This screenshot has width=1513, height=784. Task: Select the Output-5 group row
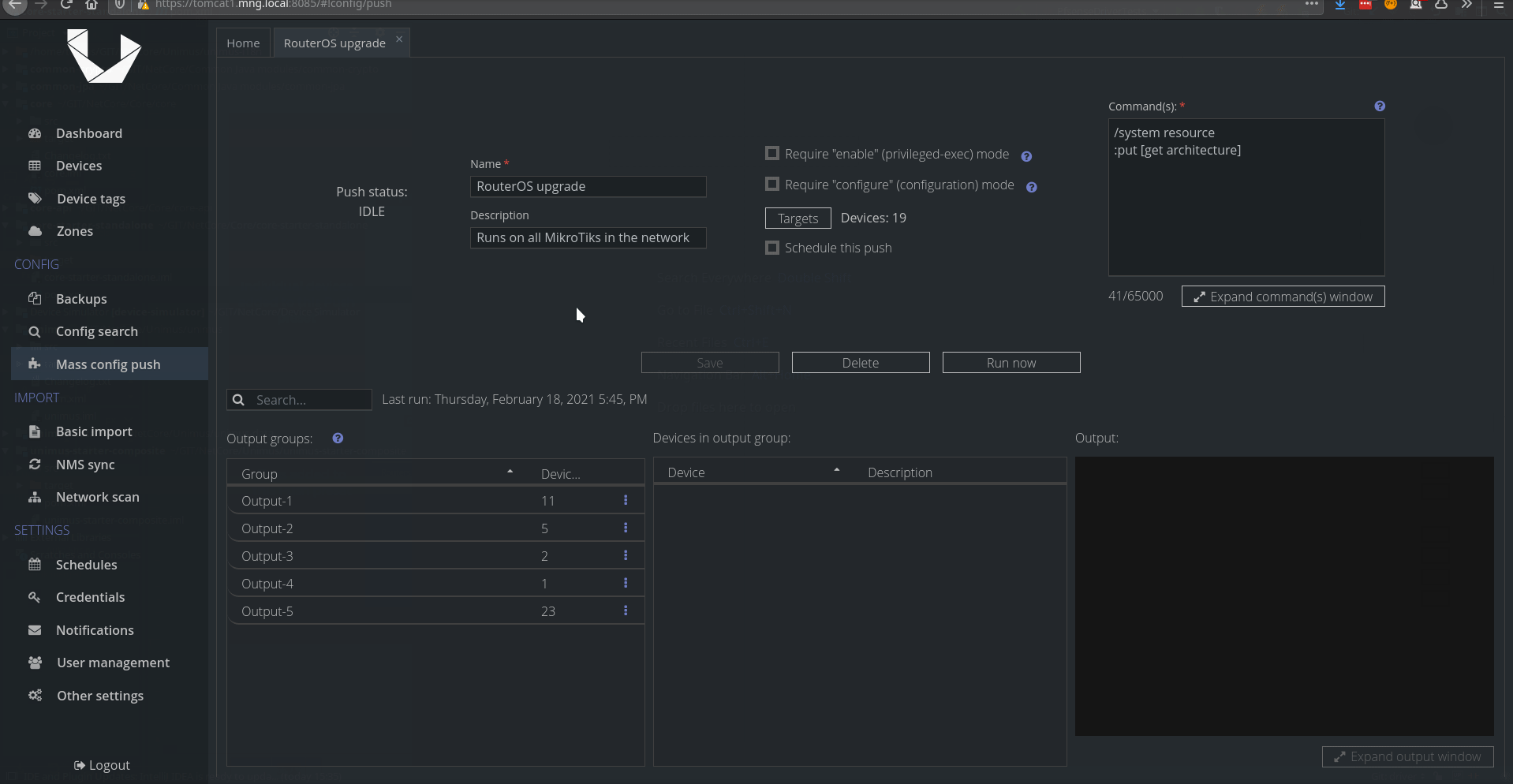click(x=435, y=611)
